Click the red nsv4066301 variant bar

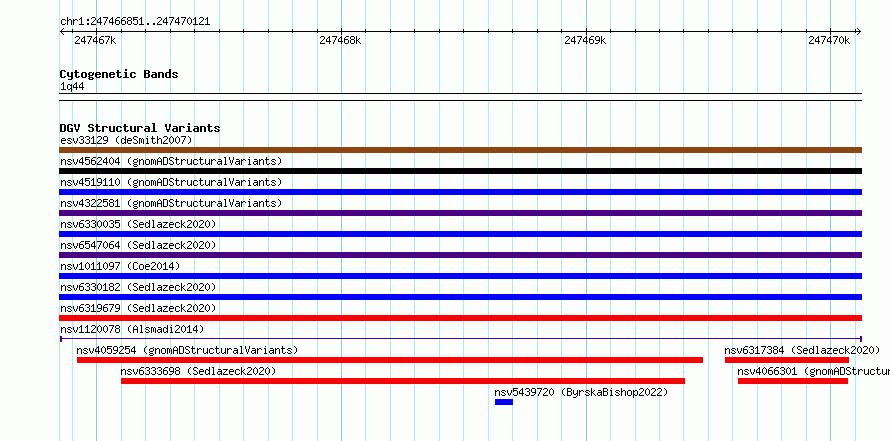point(792,381)
